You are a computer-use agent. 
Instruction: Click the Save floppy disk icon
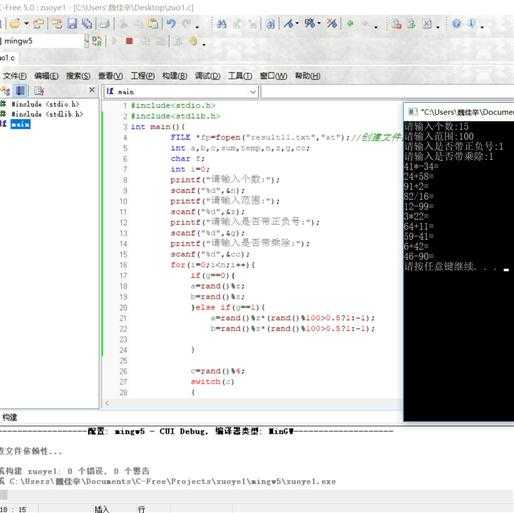[72, 24]
